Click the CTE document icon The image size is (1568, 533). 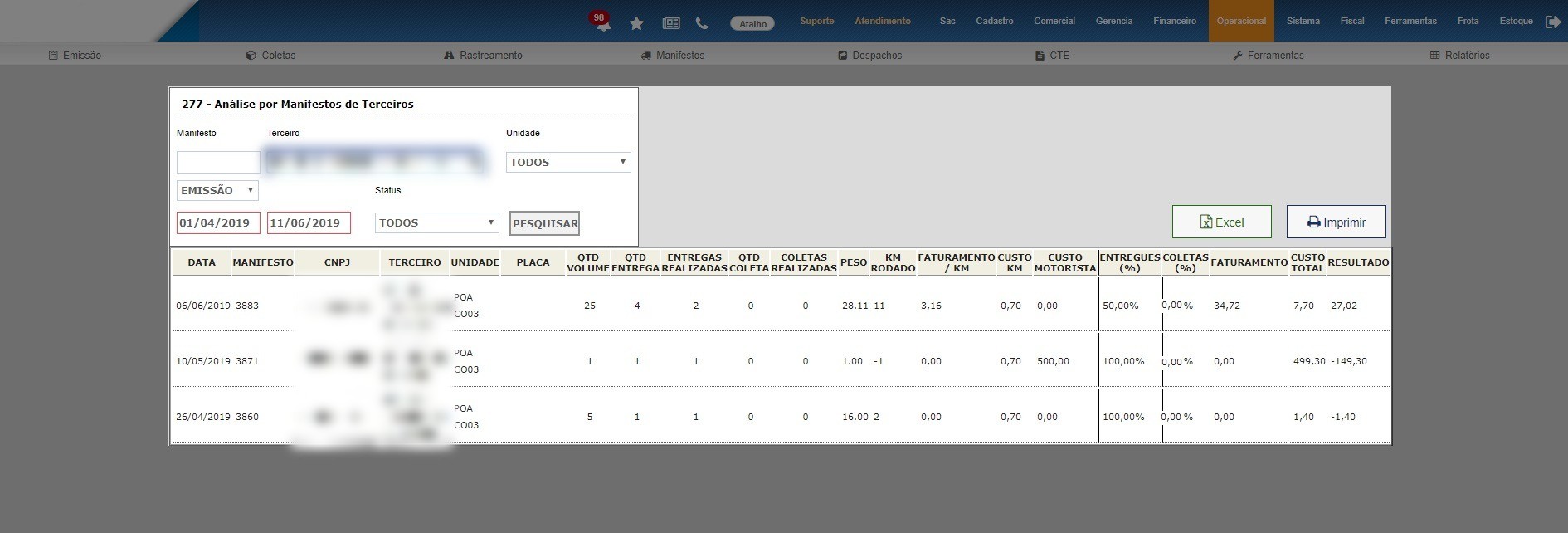[x=1040, y=56]
